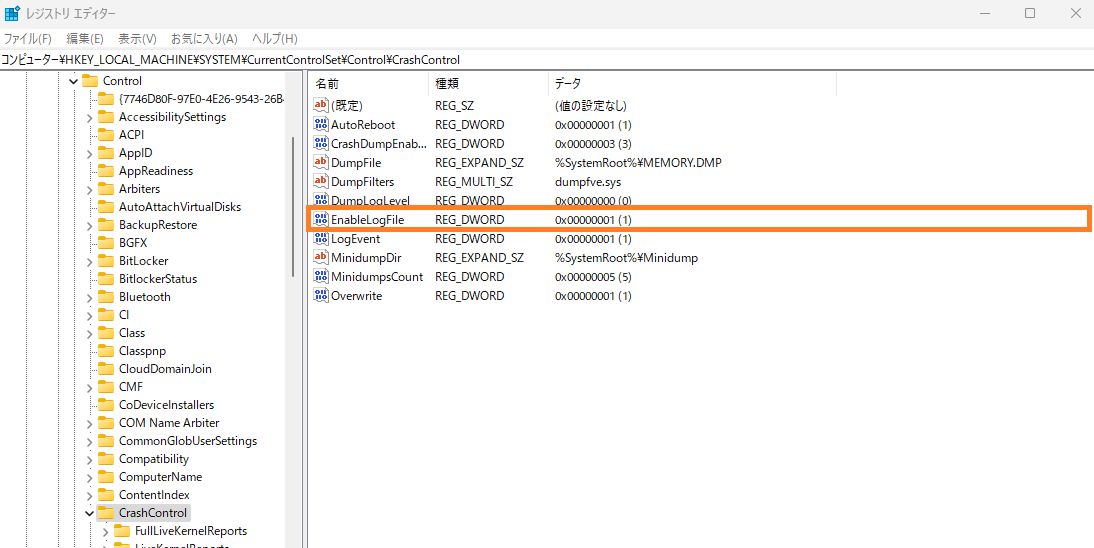Click the MinidumpDir string value icon

pos(321,258)
